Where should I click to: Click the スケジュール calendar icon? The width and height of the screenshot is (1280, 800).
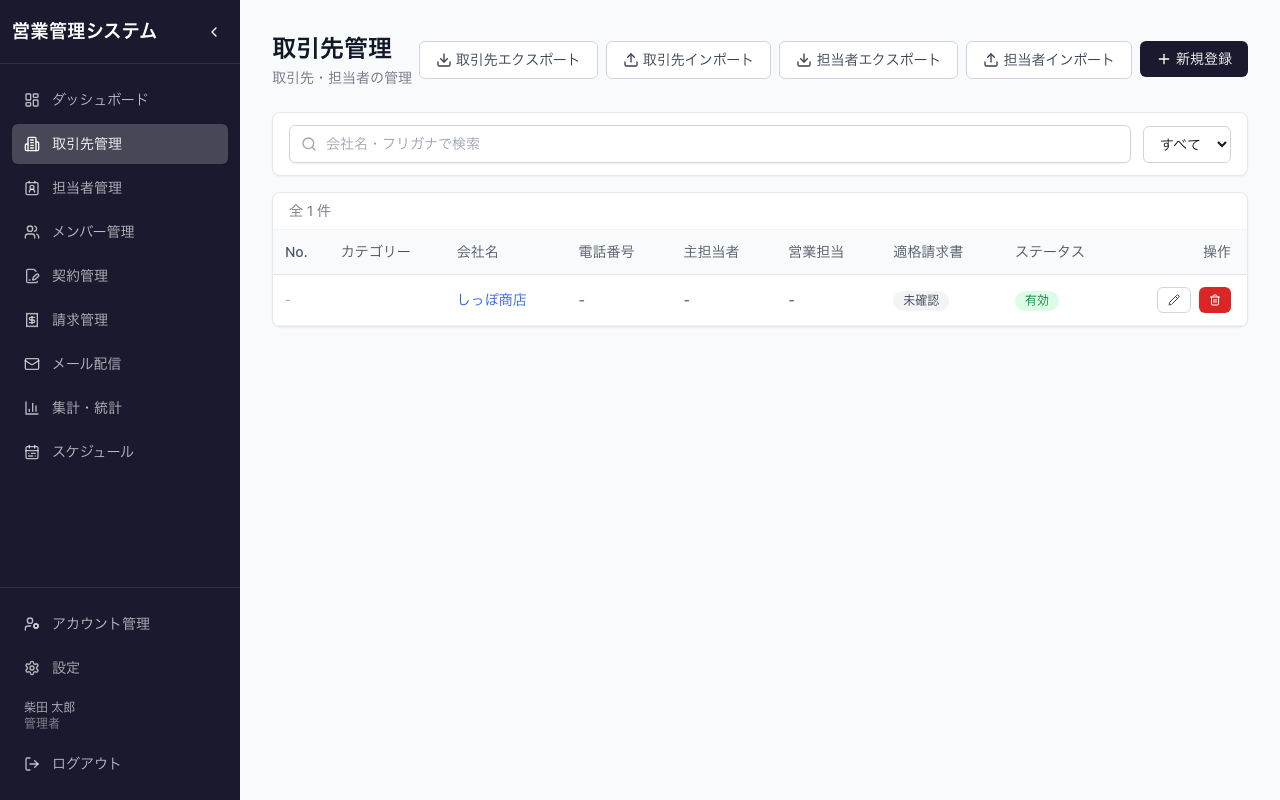[32, 452]
